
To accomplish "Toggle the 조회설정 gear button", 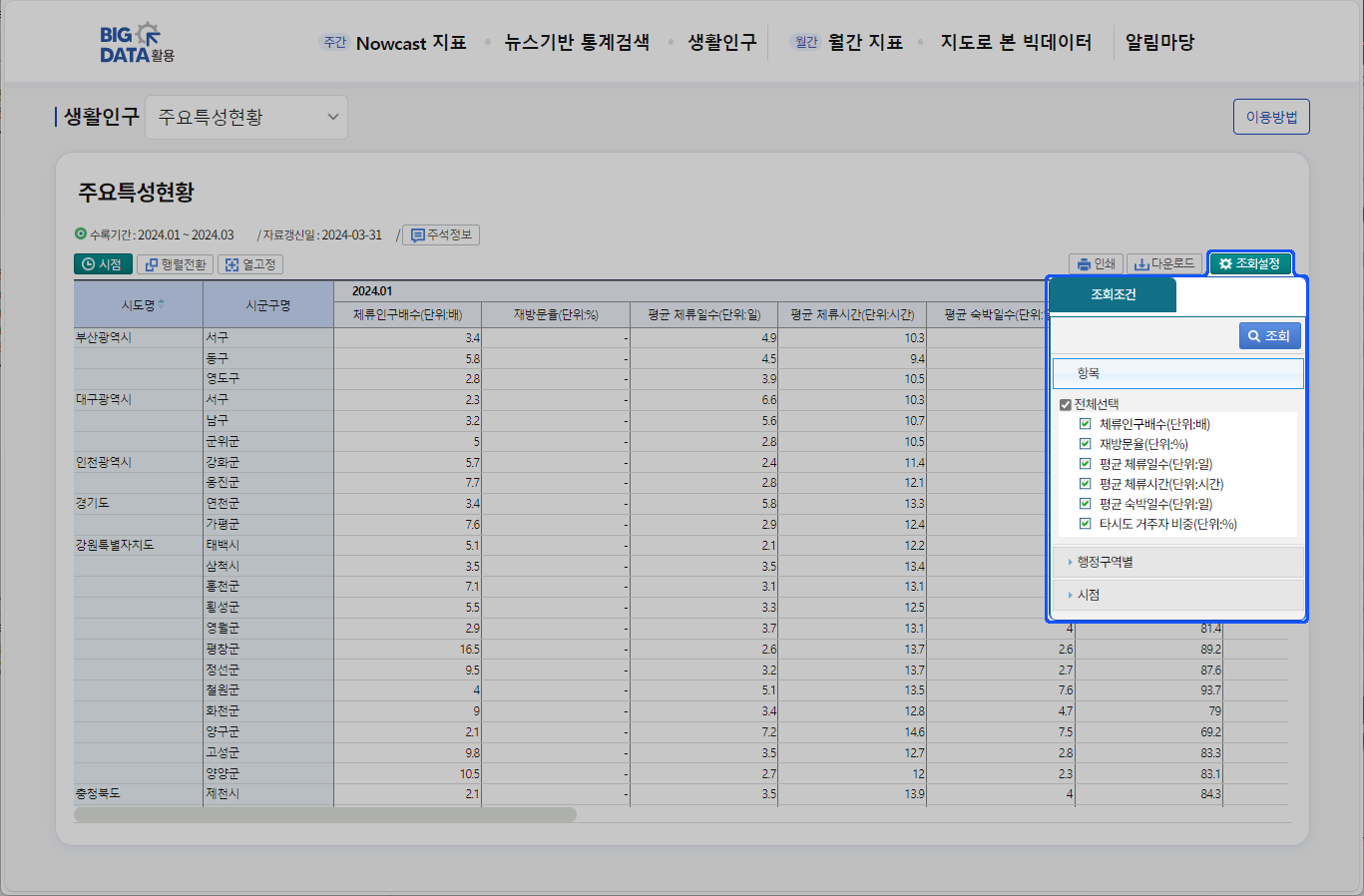I will pyautogui.click(x=1250, y=263).
